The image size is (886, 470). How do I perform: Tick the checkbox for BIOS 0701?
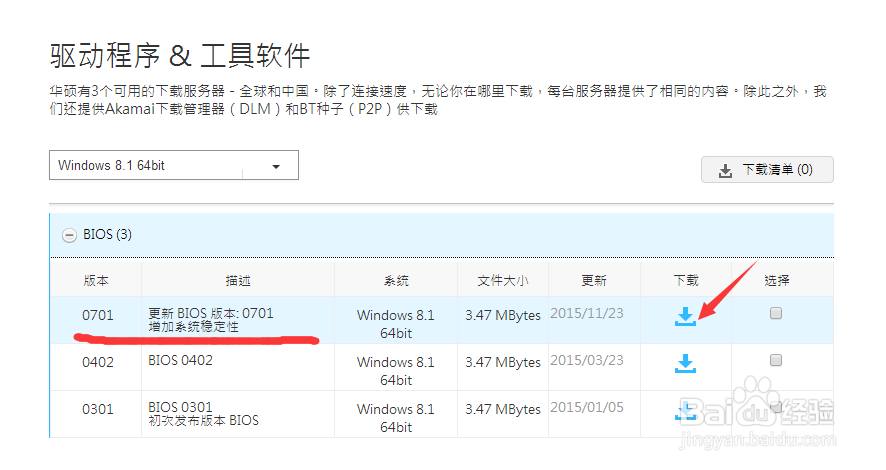click(x=776, y=313)
